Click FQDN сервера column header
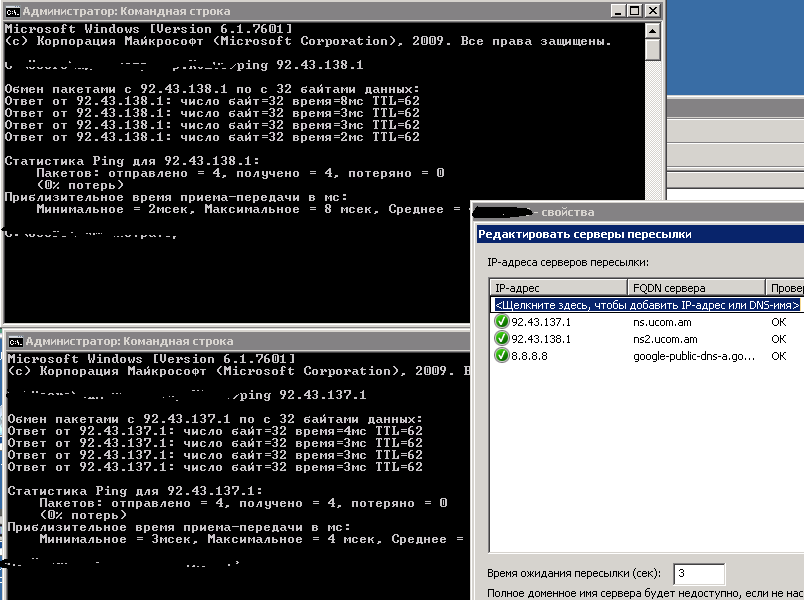This screenshot has height=600, width=804. click(696, 288)
